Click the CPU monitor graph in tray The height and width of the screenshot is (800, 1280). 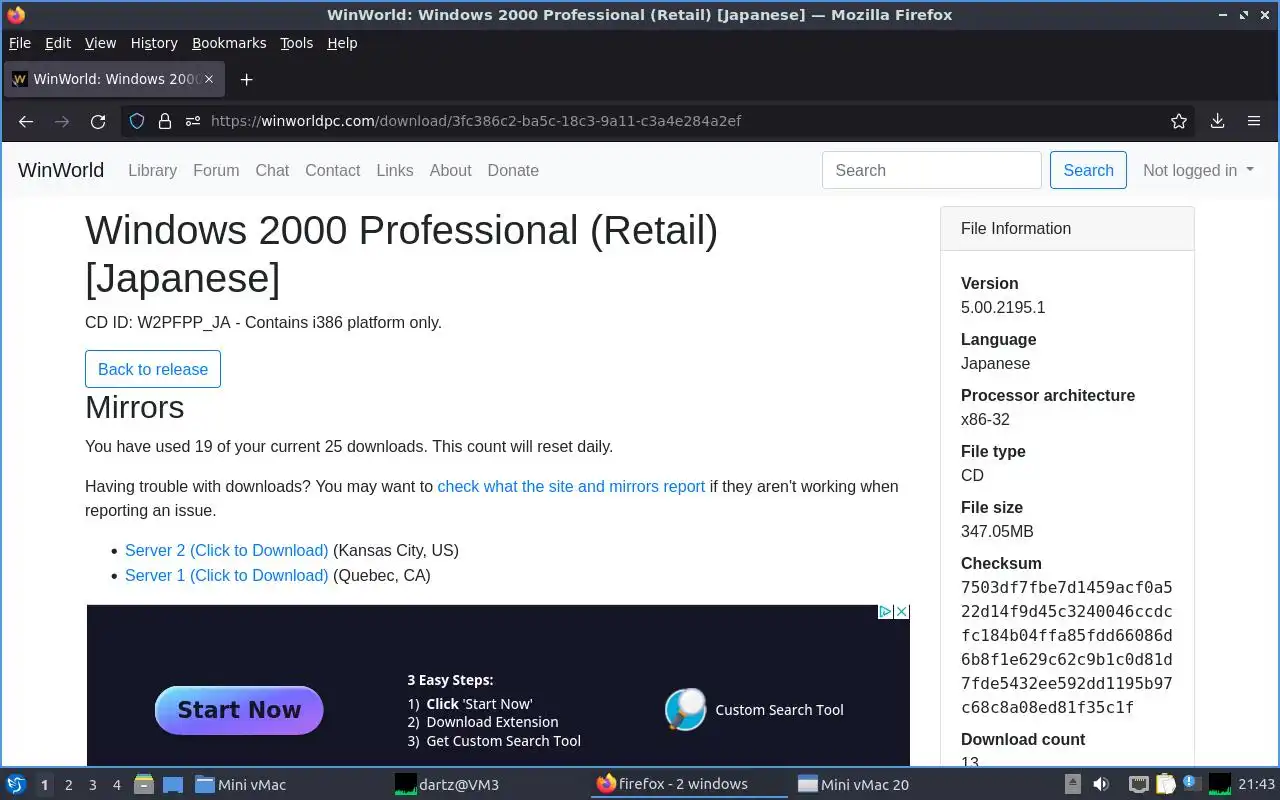coord(1220,784)
